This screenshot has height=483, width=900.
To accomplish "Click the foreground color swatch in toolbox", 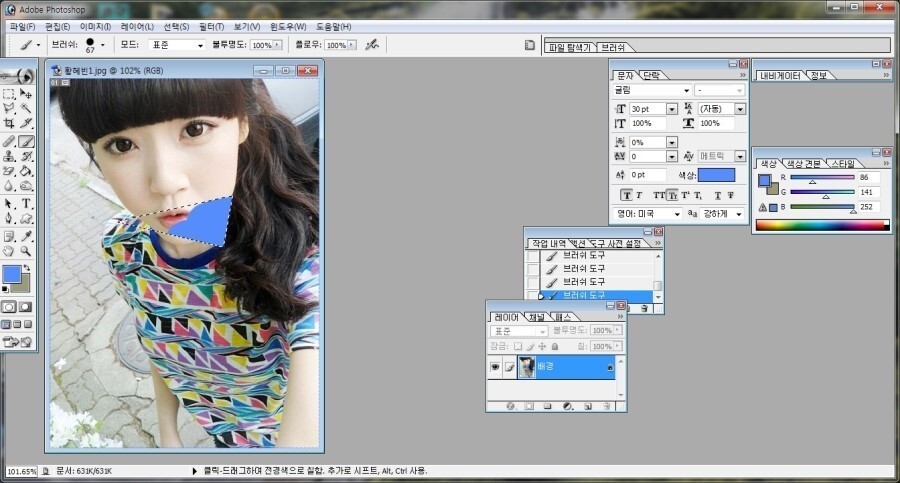I will click(x=11, y=274).
